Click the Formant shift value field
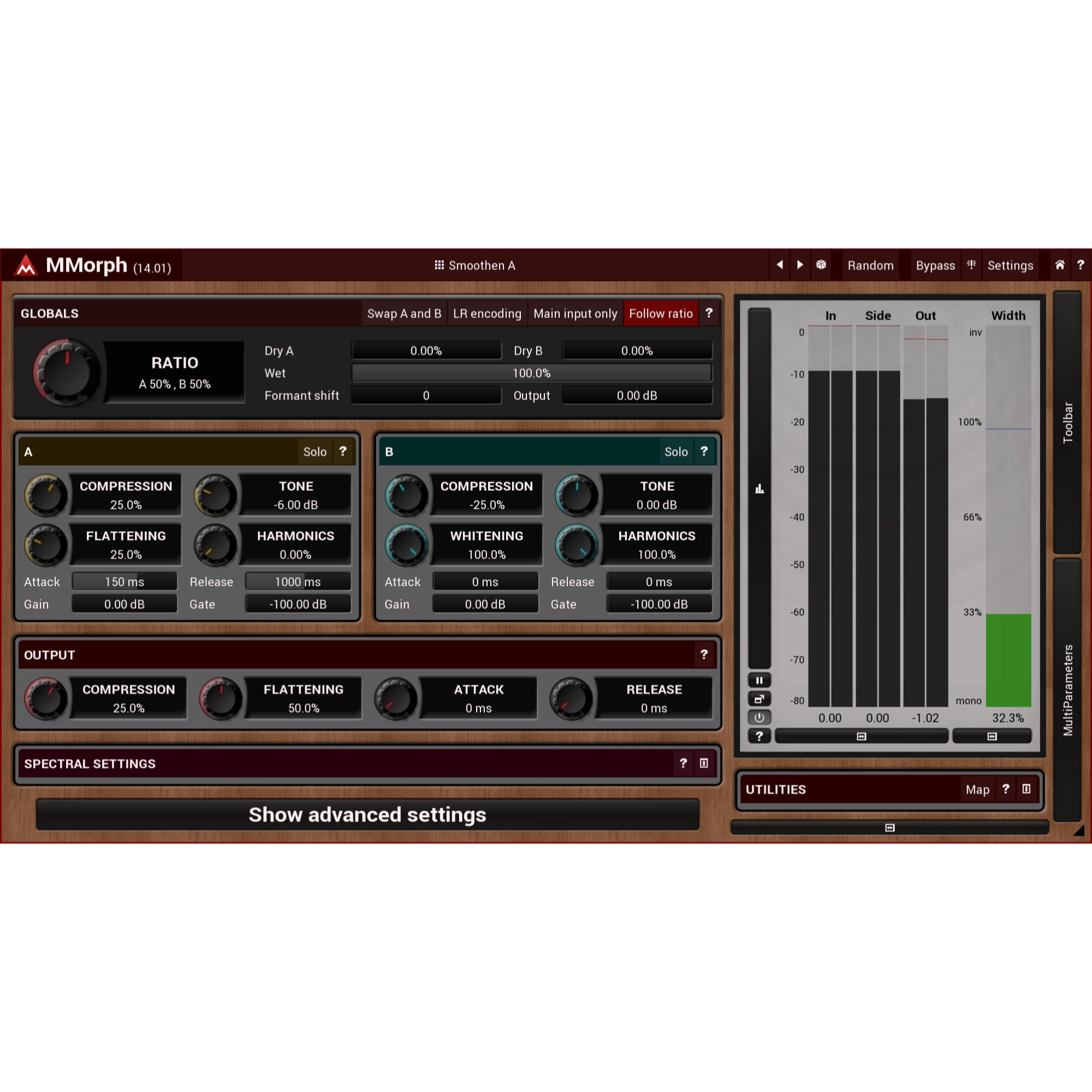Image resolution: width=1092 pixels, height=1092 pixels. point(426,396)
